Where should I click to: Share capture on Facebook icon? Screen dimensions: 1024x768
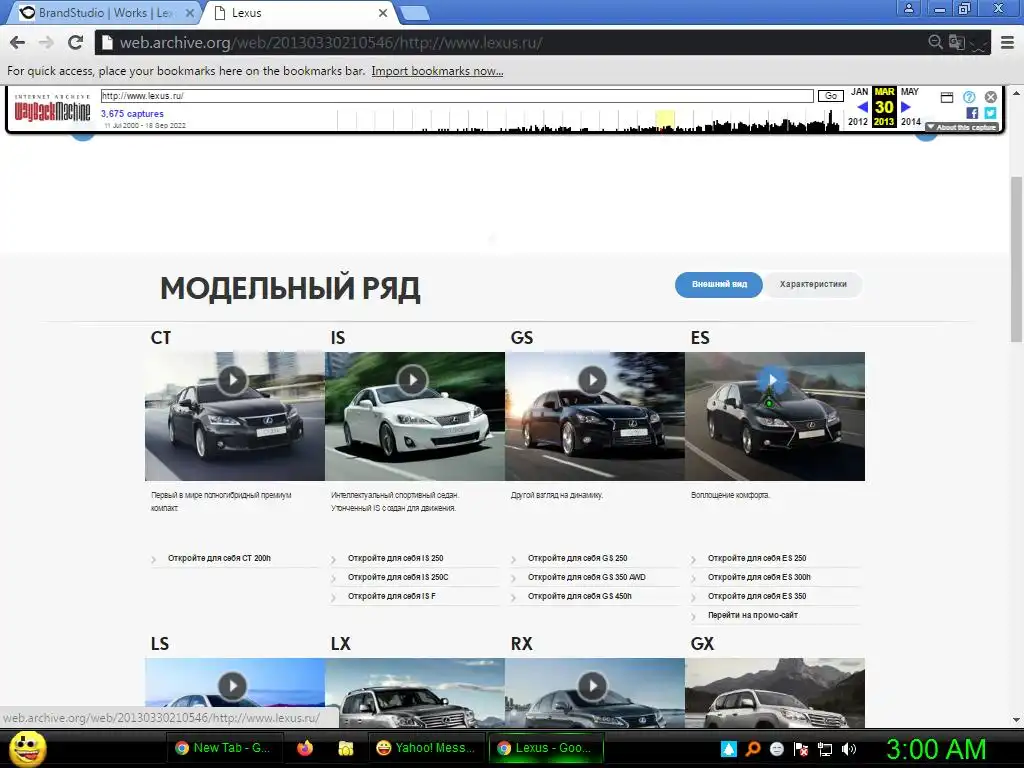[x=972, y=113]
